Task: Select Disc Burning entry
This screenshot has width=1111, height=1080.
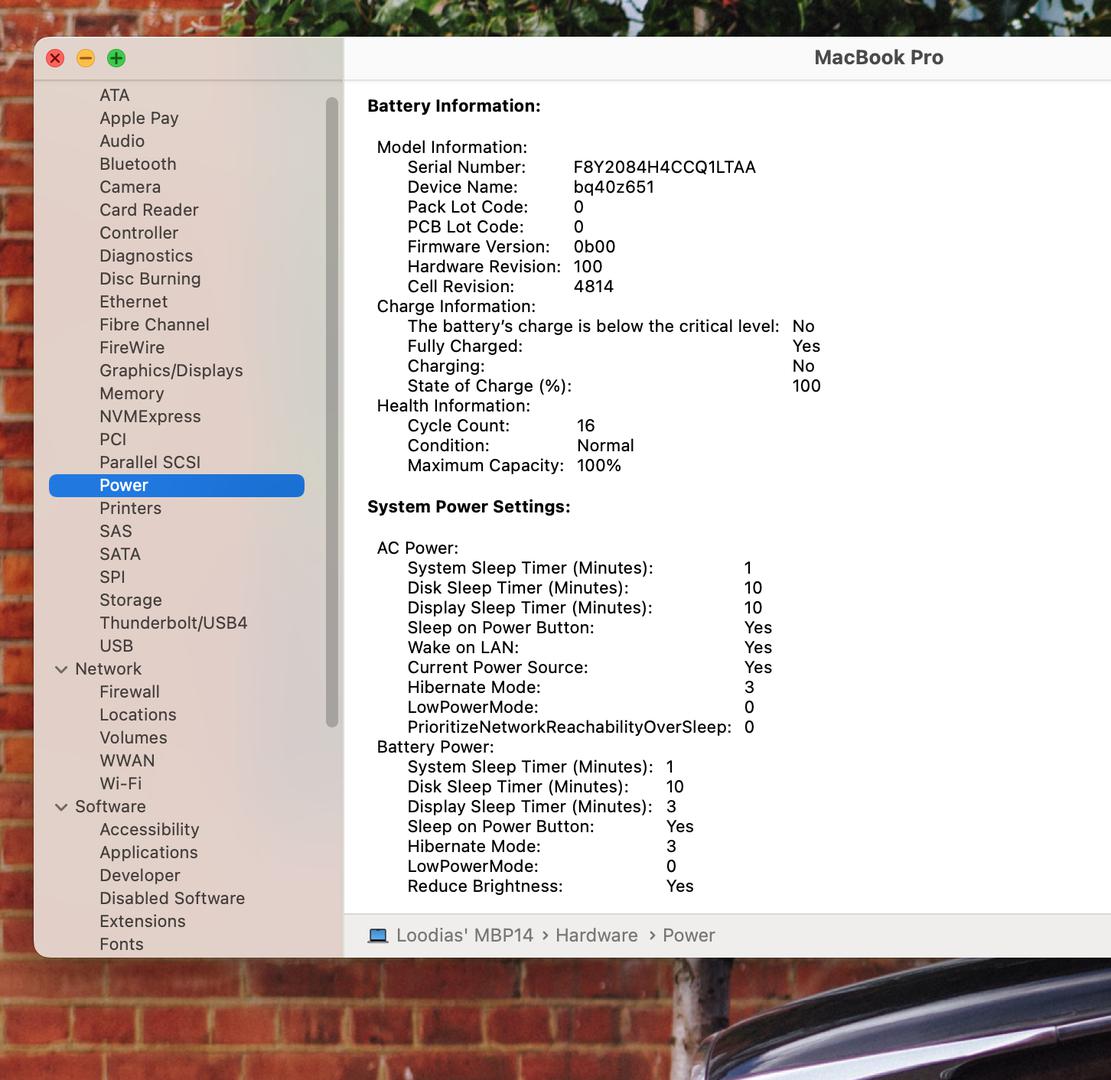Action: click(x=150, y=279)
